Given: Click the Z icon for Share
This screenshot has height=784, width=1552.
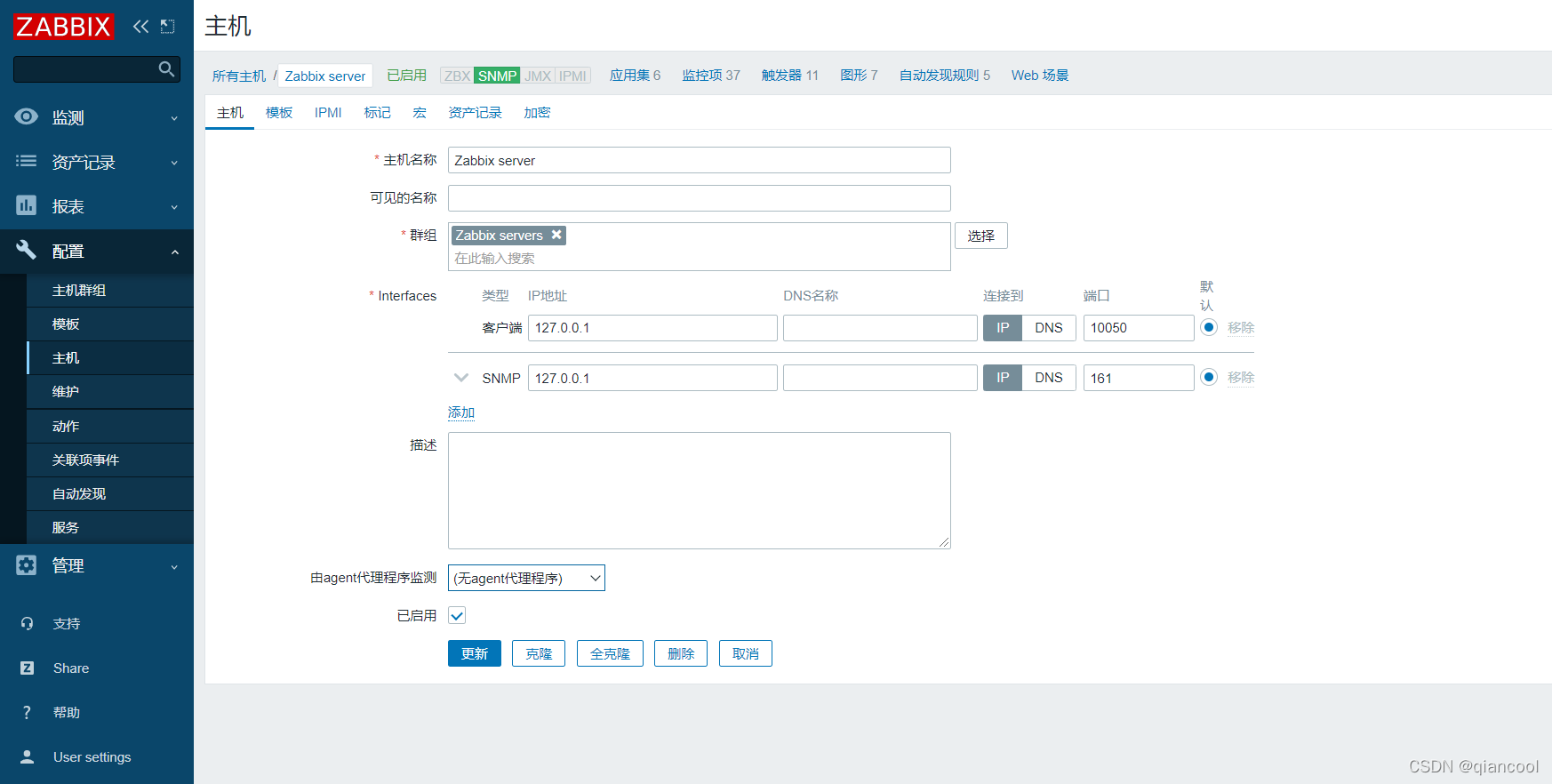Looking at the screenshot, I should coord(28,668).
